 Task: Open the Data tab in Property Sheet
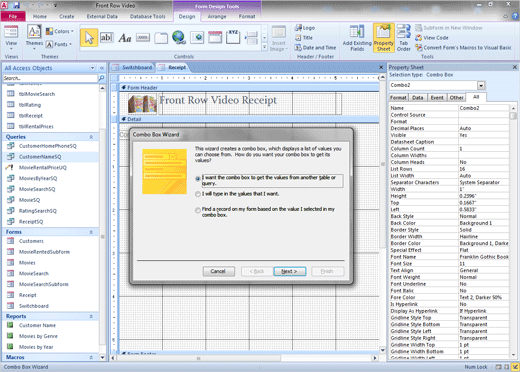pyautogui.click(x=417, y=98)
